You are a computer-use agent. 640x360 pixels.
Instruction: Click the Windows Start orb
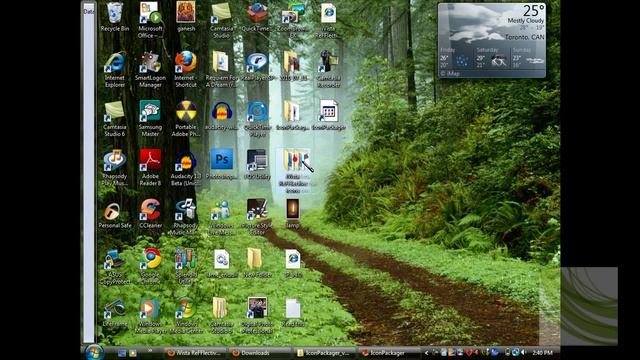click(x=94, y=352)
